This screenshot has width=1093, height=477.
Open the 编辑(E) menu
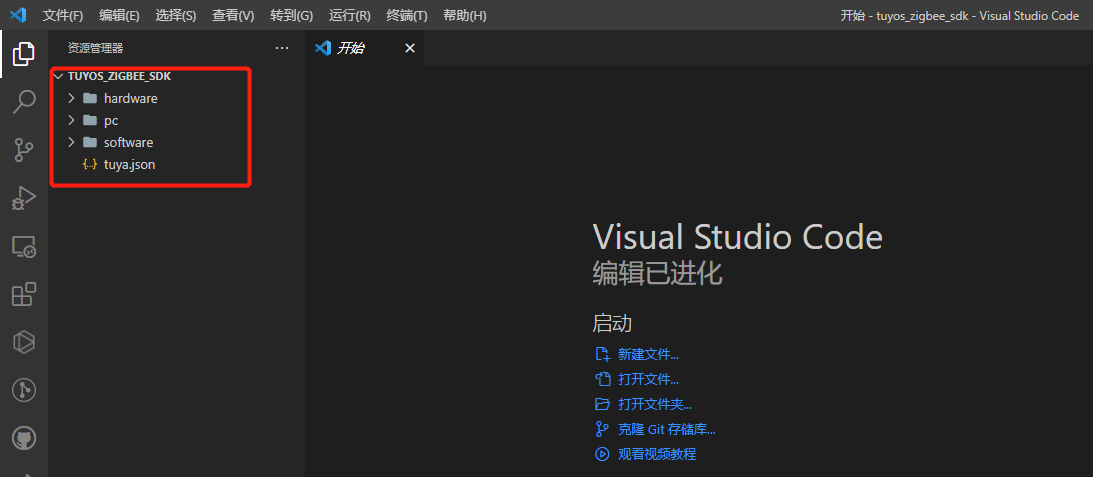click(119, 15)
